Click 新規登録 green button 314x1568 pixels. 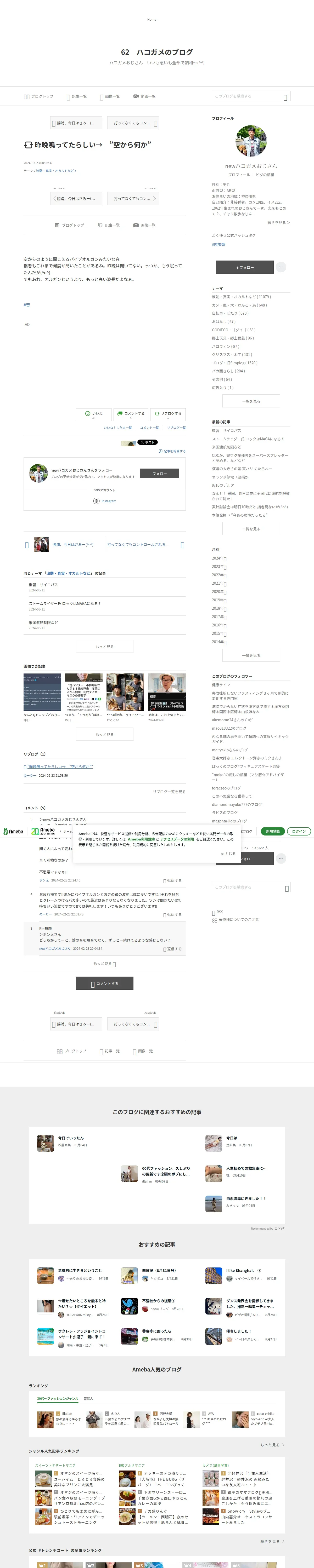coord(273,832)
